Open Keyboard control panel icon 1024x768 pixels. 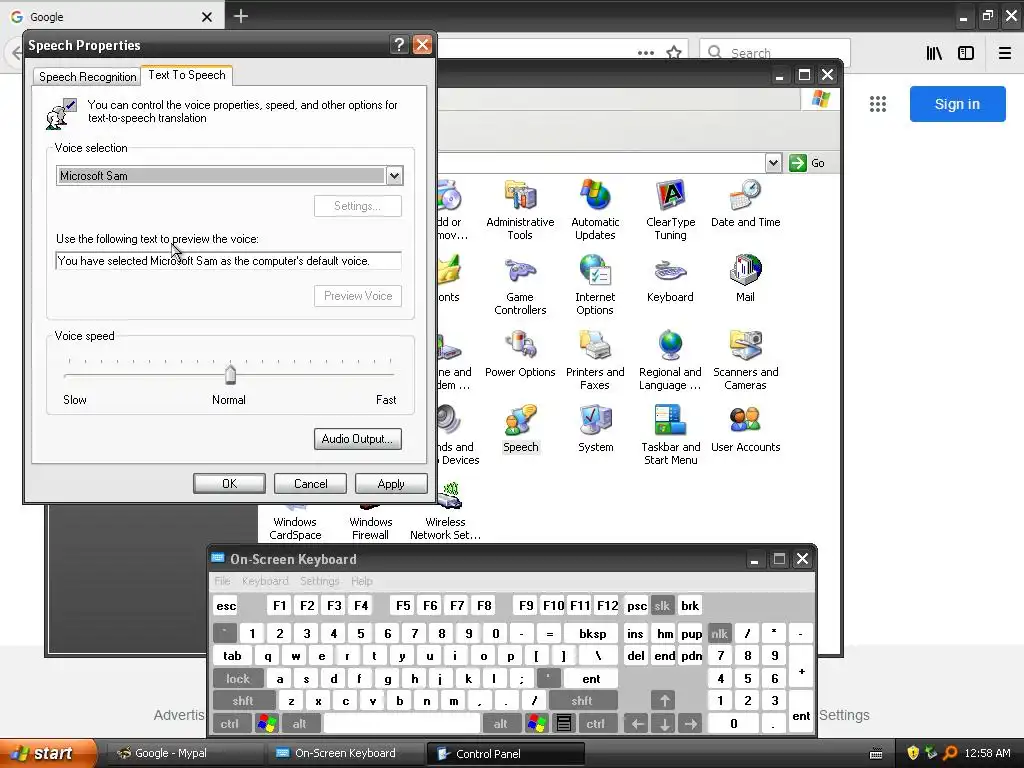[670, 279]
